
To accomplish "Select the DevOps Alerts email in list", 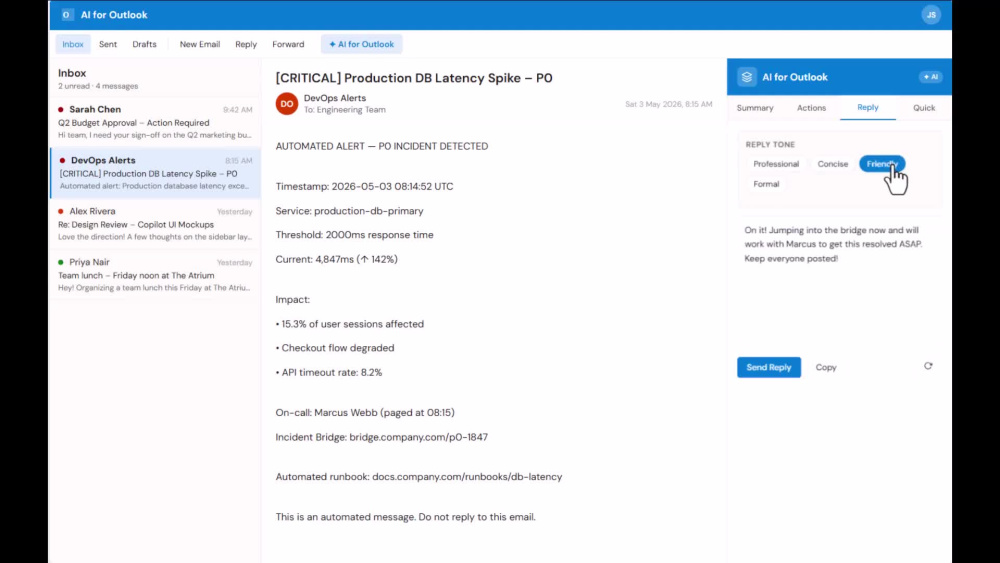I will 155,173.
